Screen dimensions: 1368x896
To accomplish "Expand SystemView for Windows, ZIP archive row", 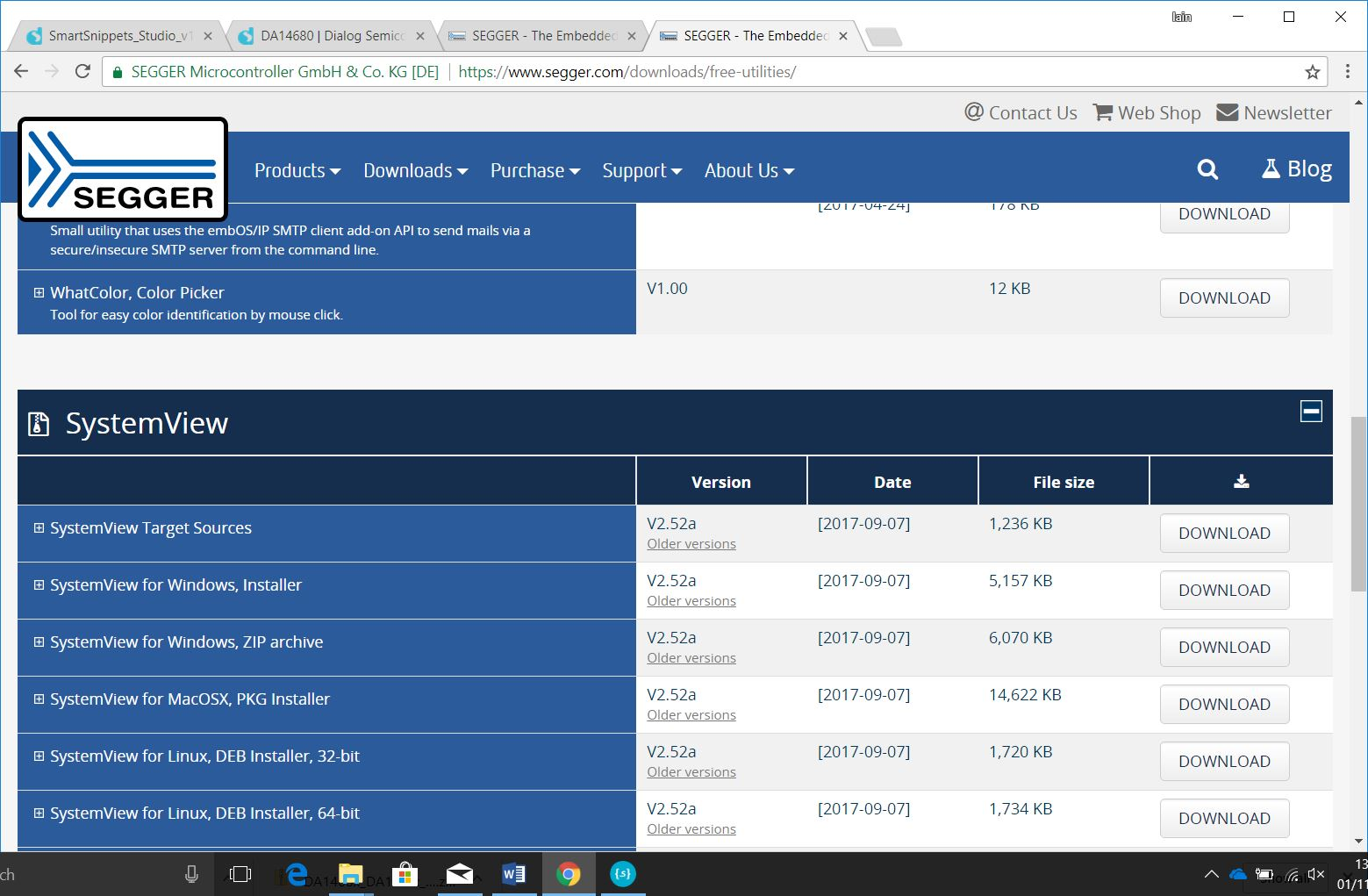I will click(x=39, y=642).
